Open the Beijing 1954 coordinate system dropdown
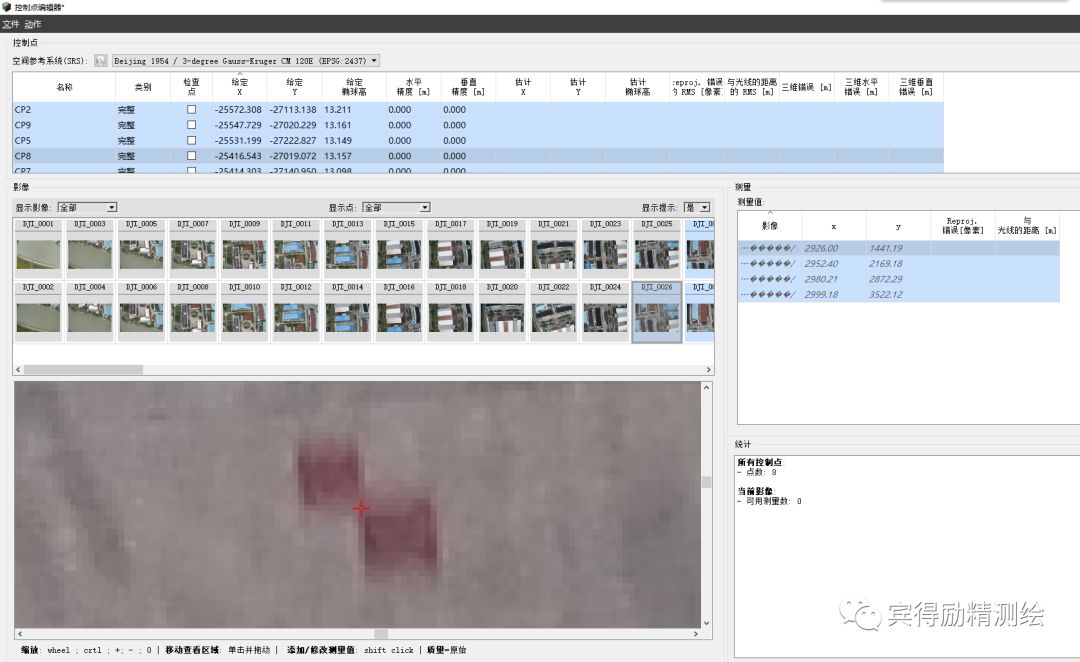Image resolution: width=1080 pixels, height=662 pixels. pos(246,61)
